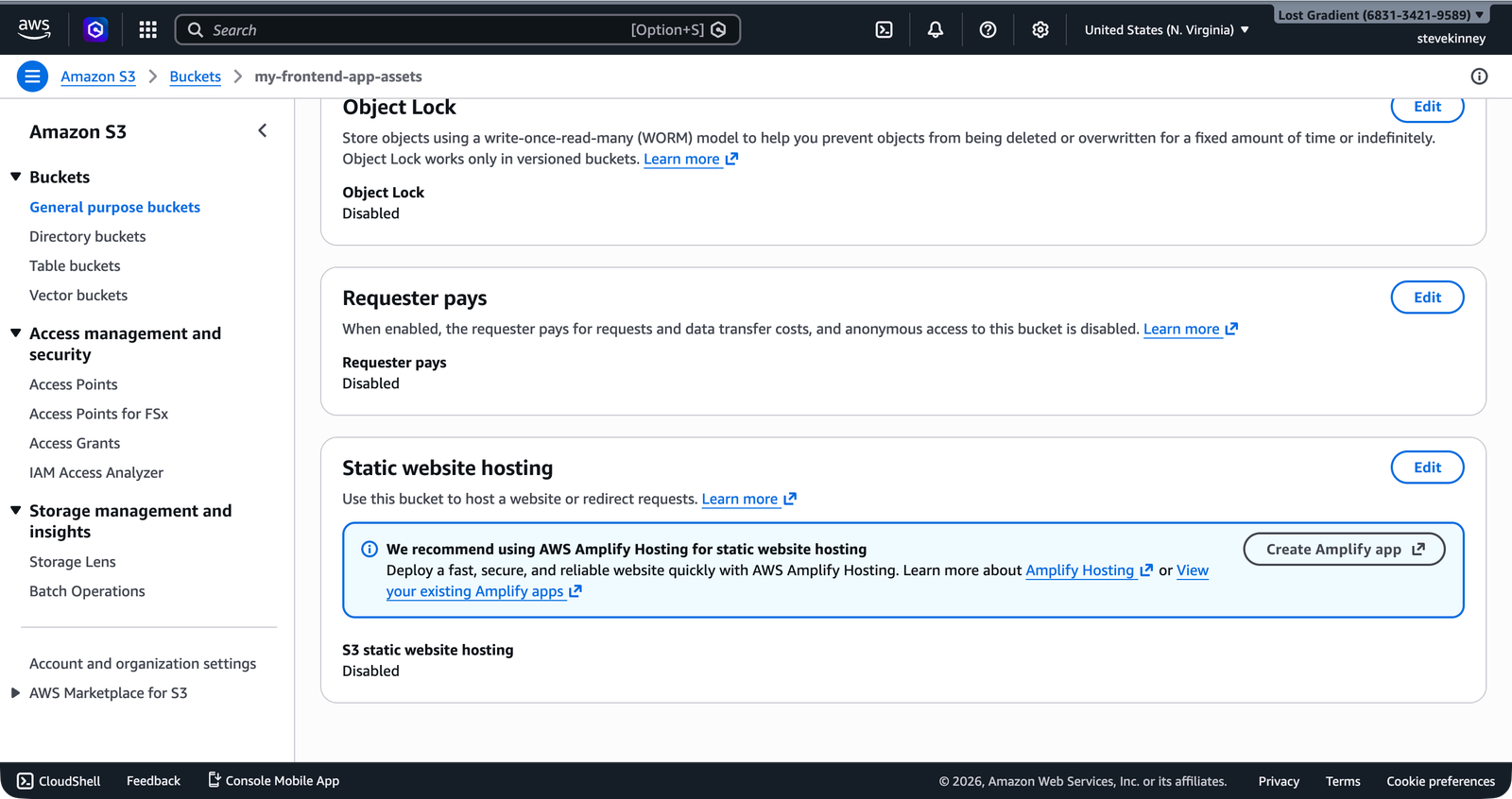Viewport: 1512px width, 799px height.
Task: Open the help question mark icon
Action: (988, 30)
